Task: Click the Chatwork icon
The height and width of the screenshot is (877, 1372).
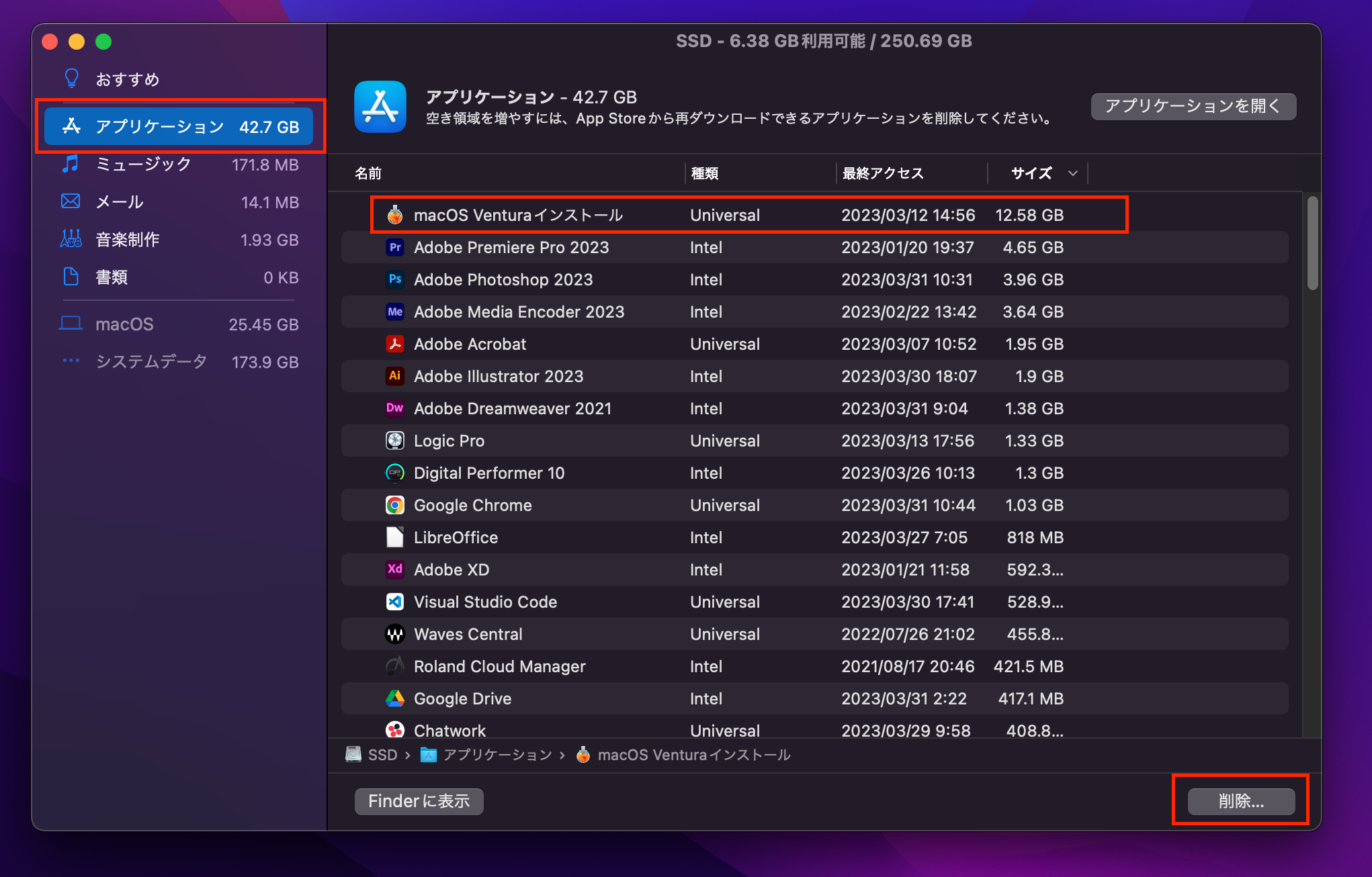Action: [395, 730]
